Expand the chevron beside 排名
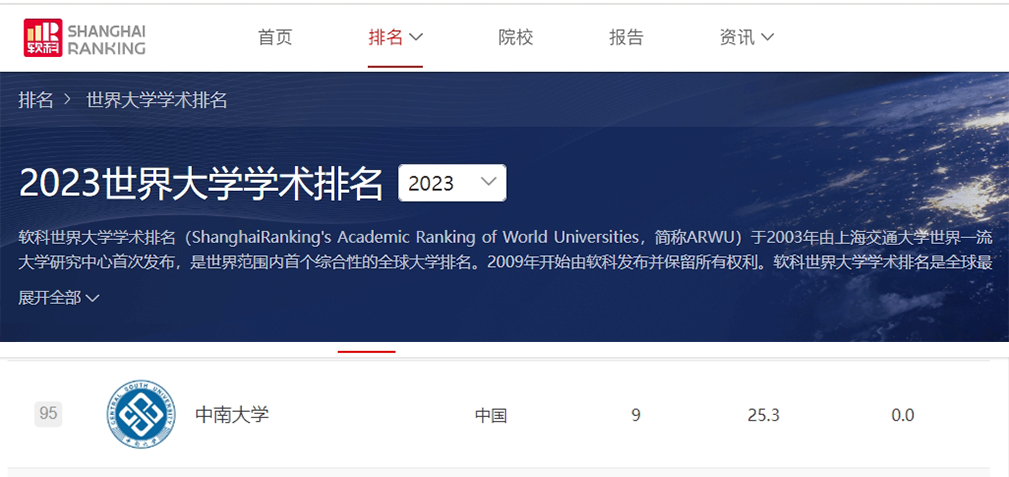Screen dimensions: 1009x477 (416, 37)
